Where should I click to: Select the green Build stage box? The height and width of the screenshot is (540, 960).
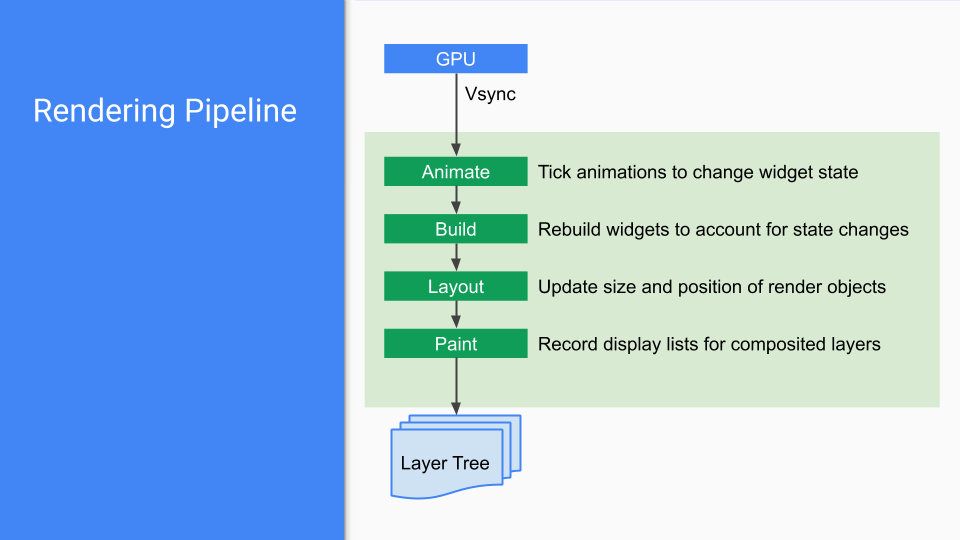tap(456, 229)
